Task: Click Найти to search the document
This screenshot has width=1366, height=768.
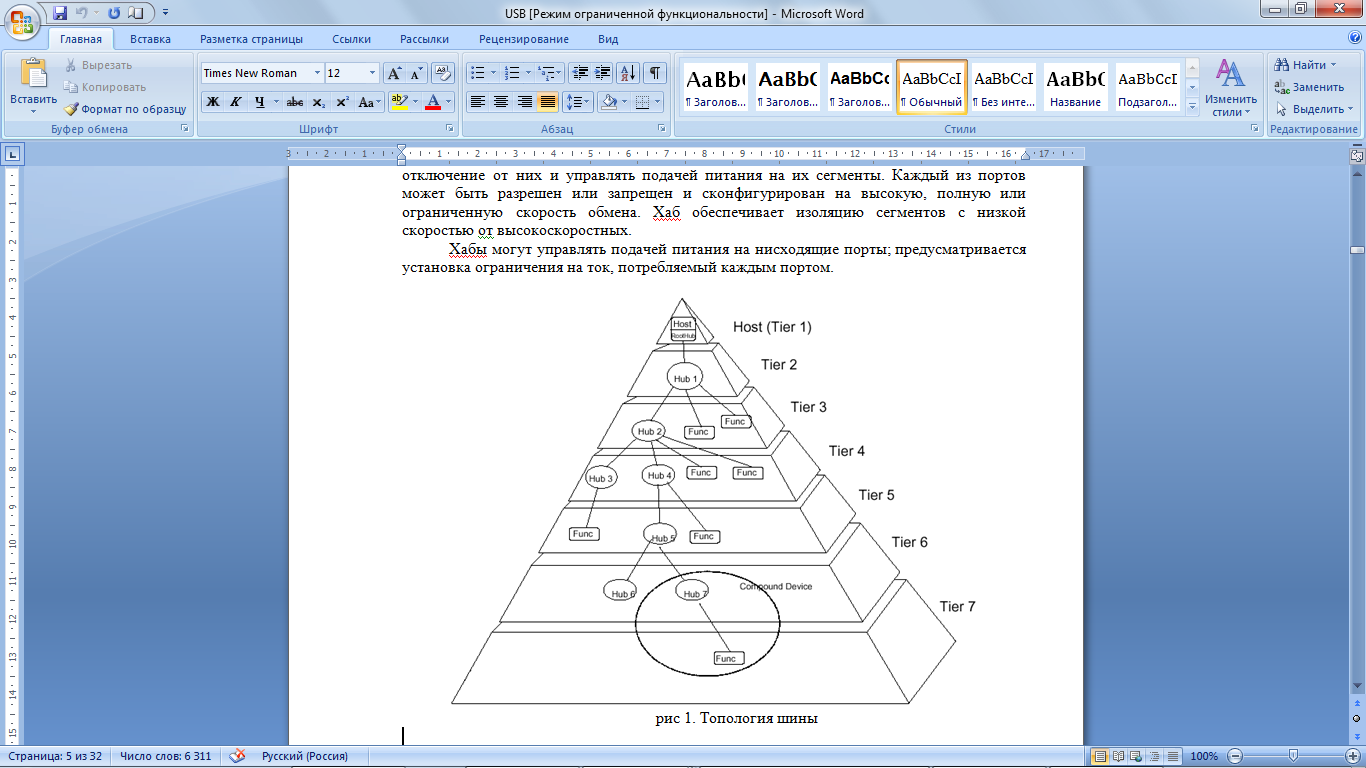Action: coord(1303,65)
